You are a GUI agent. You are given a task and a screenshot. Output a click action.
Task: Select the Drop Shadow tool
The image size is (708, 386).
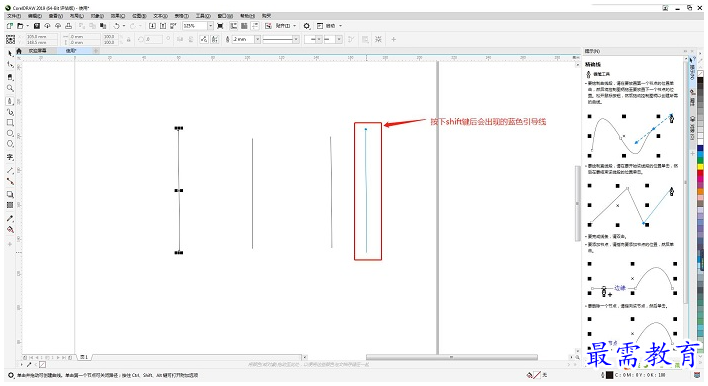pyautogui.click(x=10, y=195)
